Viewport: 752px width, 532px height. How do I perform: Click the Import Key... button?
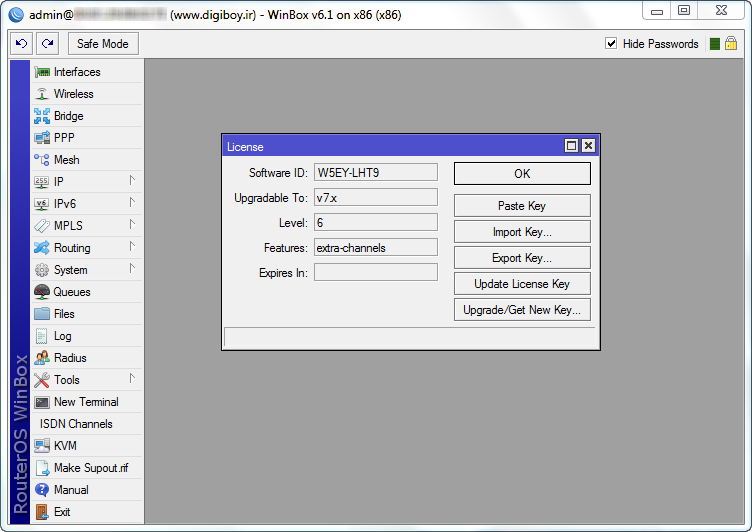tap(522, 232)
